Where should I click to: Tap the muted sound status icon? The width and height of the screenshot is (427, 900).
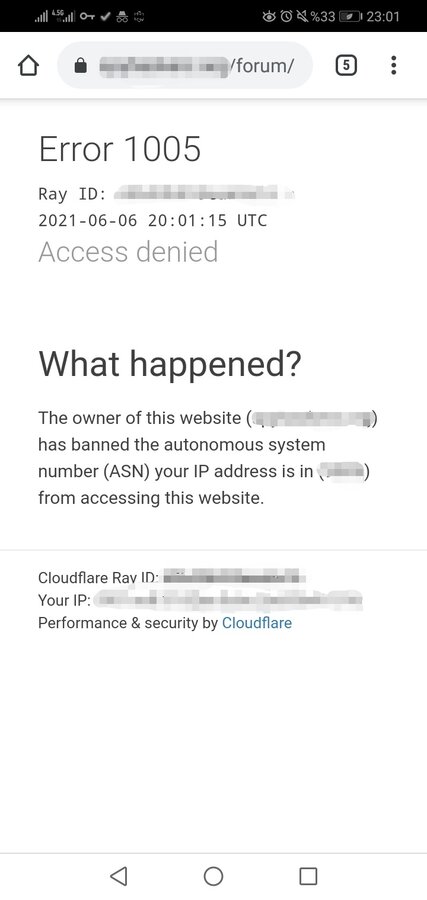[301, 16]
